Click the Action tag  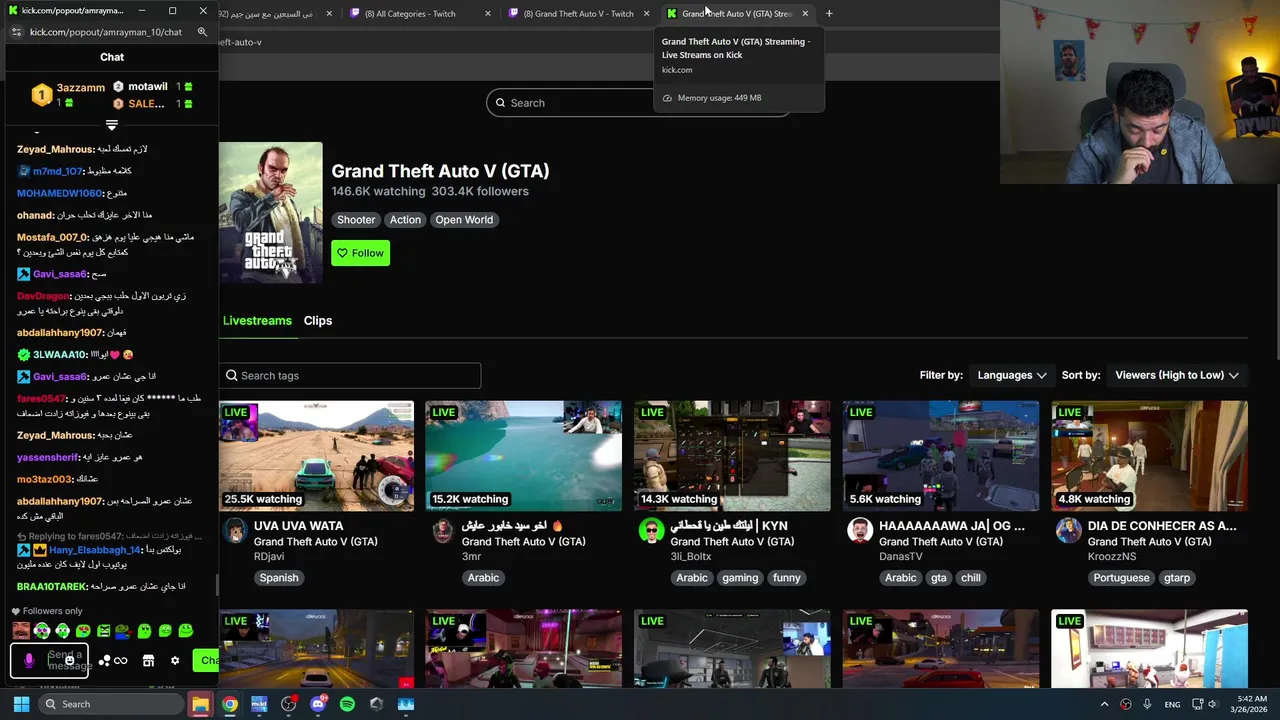(x=405, y=220)
